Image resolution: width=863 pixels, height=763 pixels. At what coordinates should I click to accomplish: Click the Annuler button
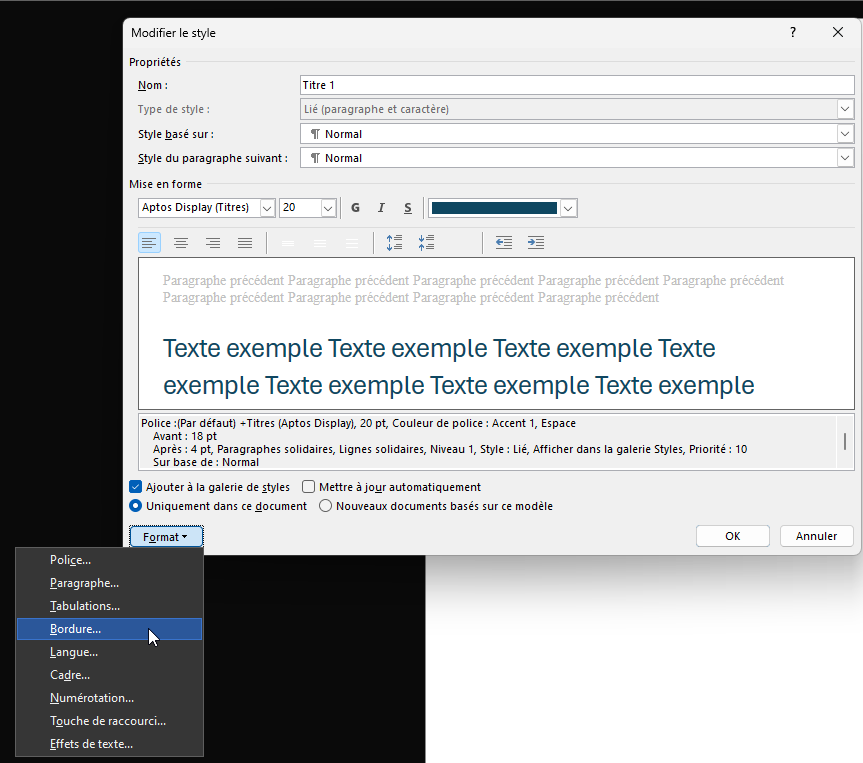(816, 536)
